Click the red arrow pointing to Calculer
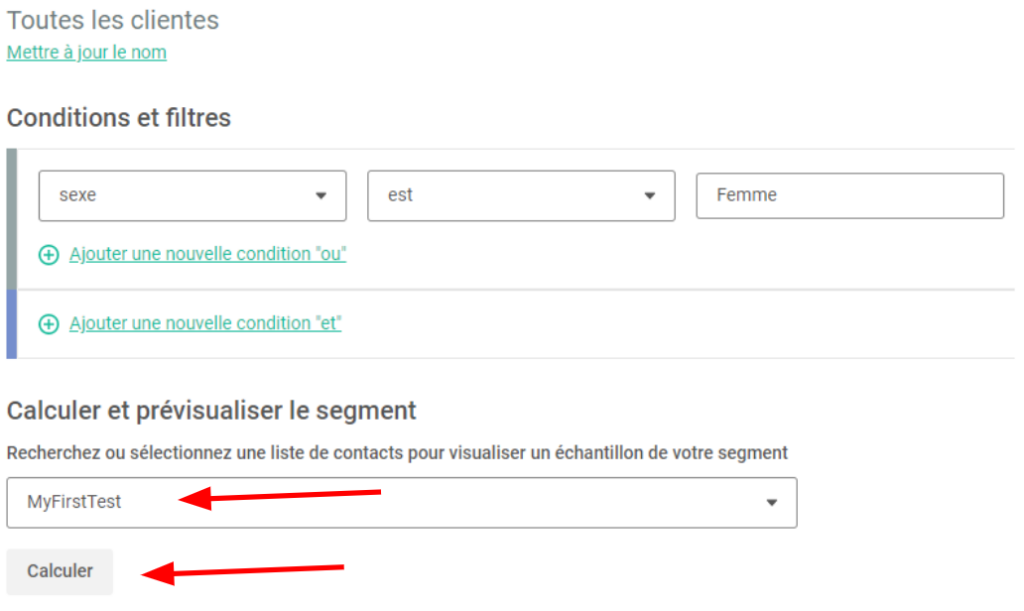Image resolution: width=1024 pixels, height=611 pixels. [x=243, y=571]
